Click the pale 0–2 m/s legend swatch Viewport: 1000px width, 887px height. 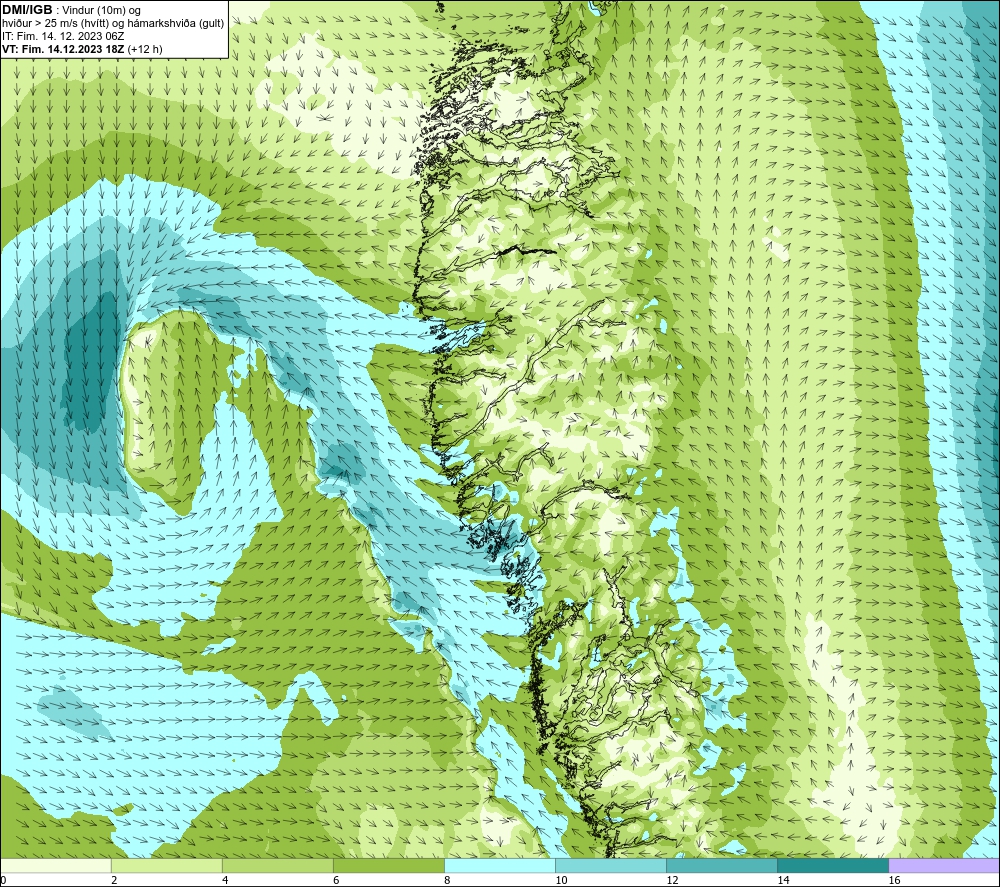56,865
